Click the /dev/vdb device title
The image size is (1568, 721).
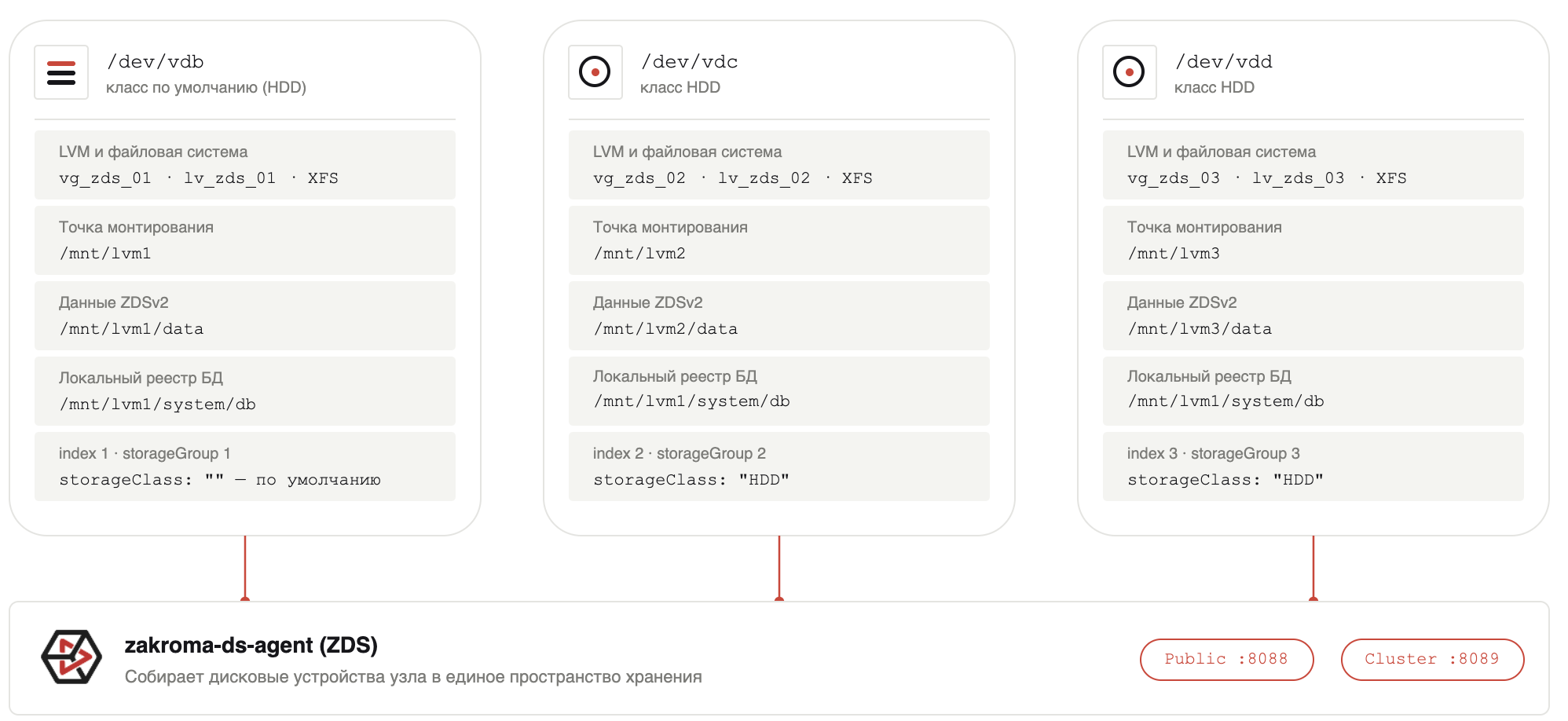coord(156,61)
